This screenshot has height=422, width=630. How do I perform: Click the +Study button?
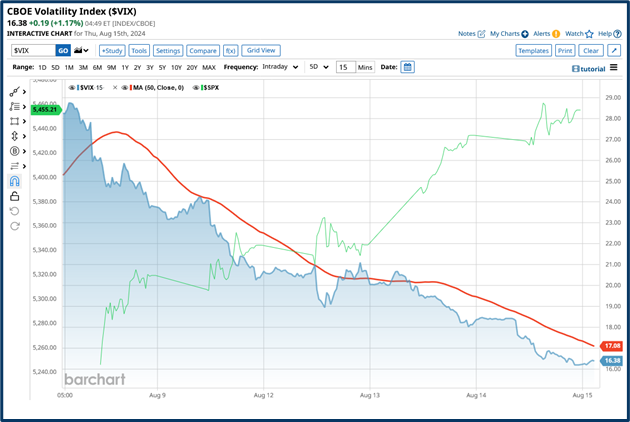[x=112, y=51]
